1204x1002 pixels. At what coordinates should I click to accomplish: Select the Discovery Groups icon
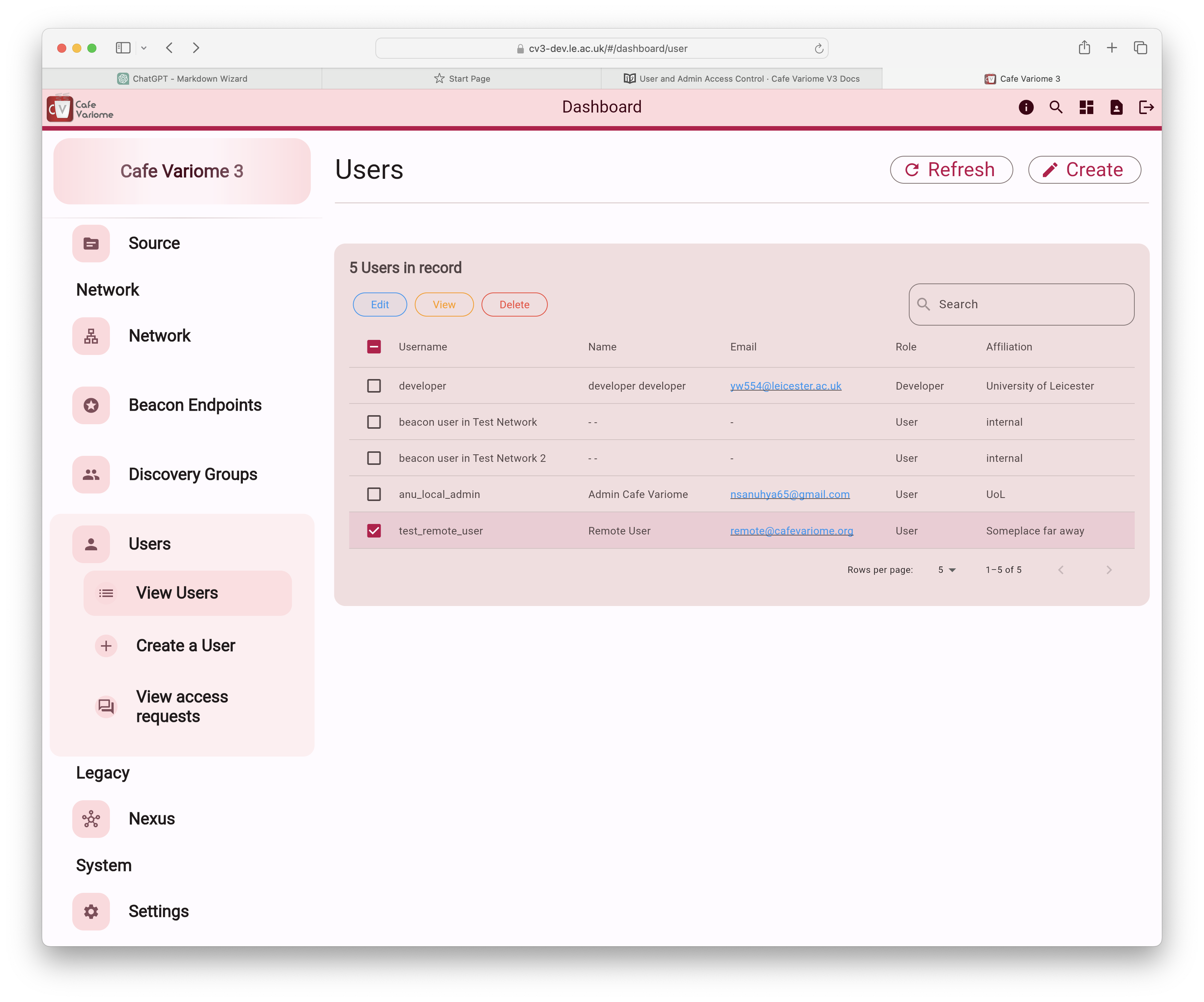[91, 474]
